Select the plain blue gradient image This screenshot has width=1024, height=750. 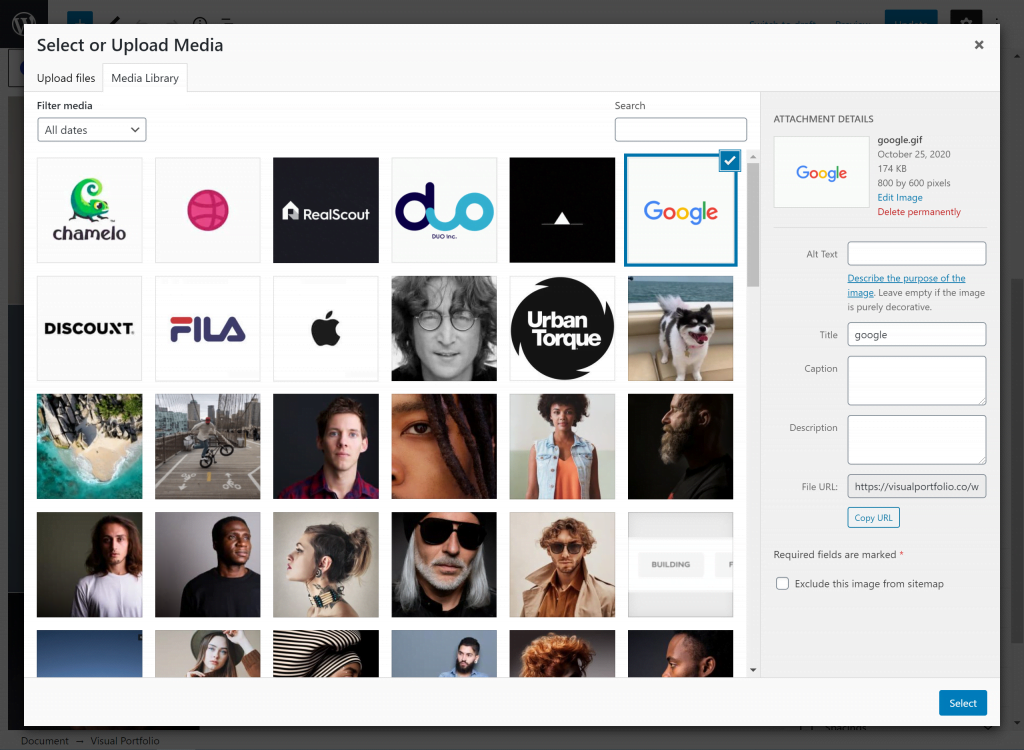point(89,654)
